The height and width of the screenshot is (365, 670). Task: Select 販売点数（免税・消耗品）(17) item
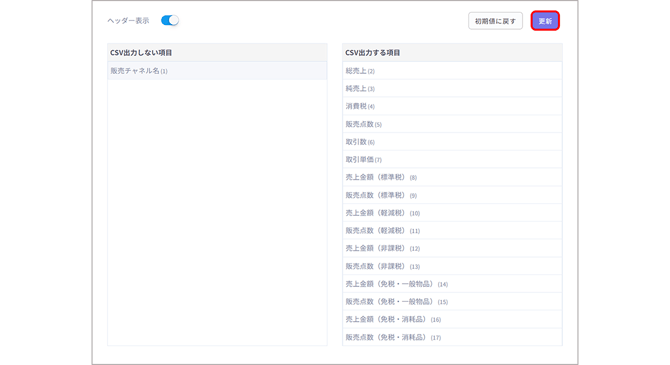[452, 337]
